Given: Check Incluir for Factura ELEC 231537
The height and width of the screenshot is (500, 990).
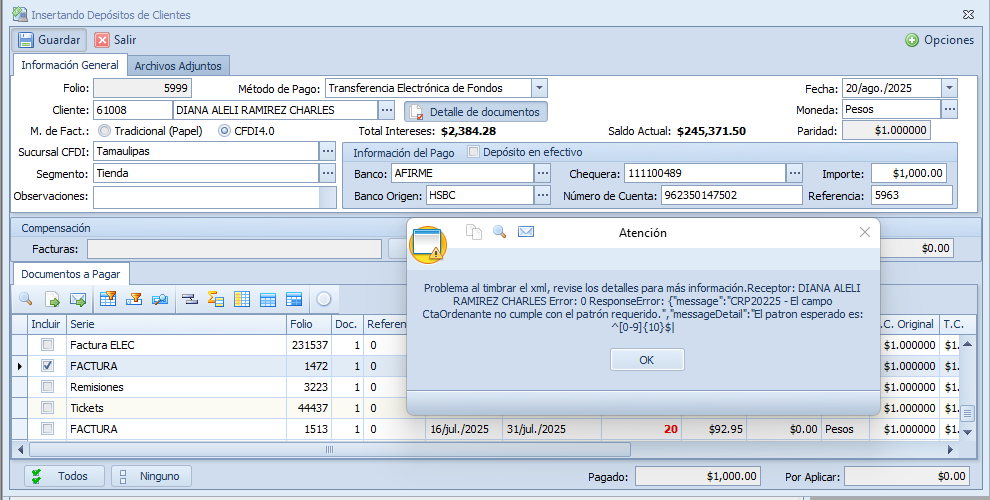Looking at the screenshot, I should coord(47,345).
